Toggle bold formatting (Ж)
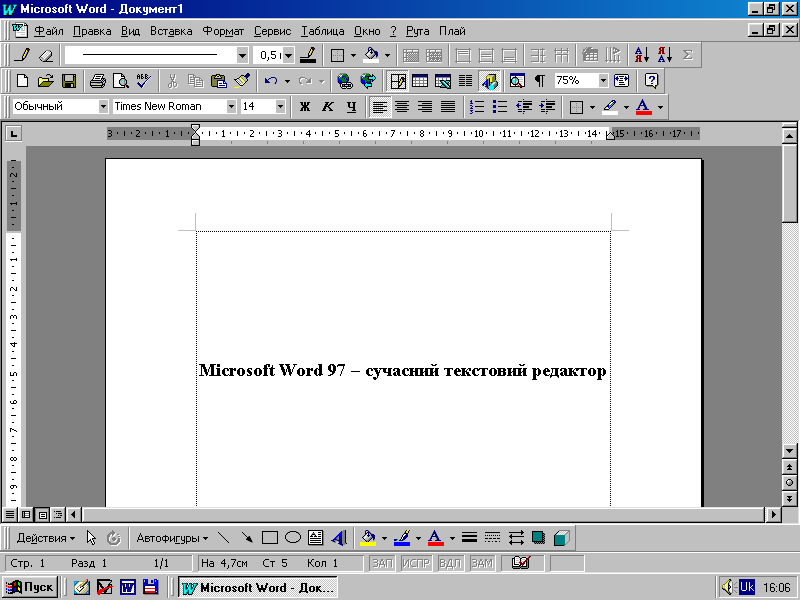Image resolution: width=800 pixels, height=600 pixels. (x=305, y=107)
